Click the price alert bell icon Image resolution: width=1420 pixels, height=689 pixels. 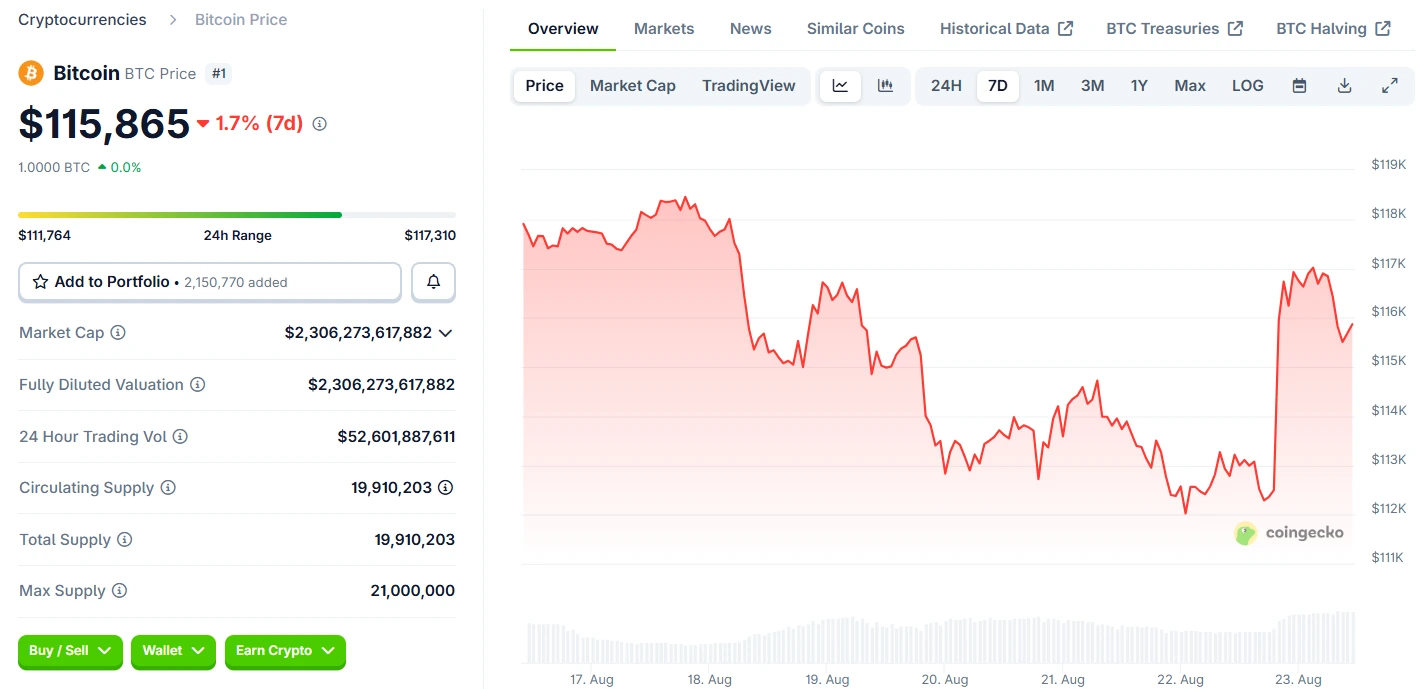point(433,281)
